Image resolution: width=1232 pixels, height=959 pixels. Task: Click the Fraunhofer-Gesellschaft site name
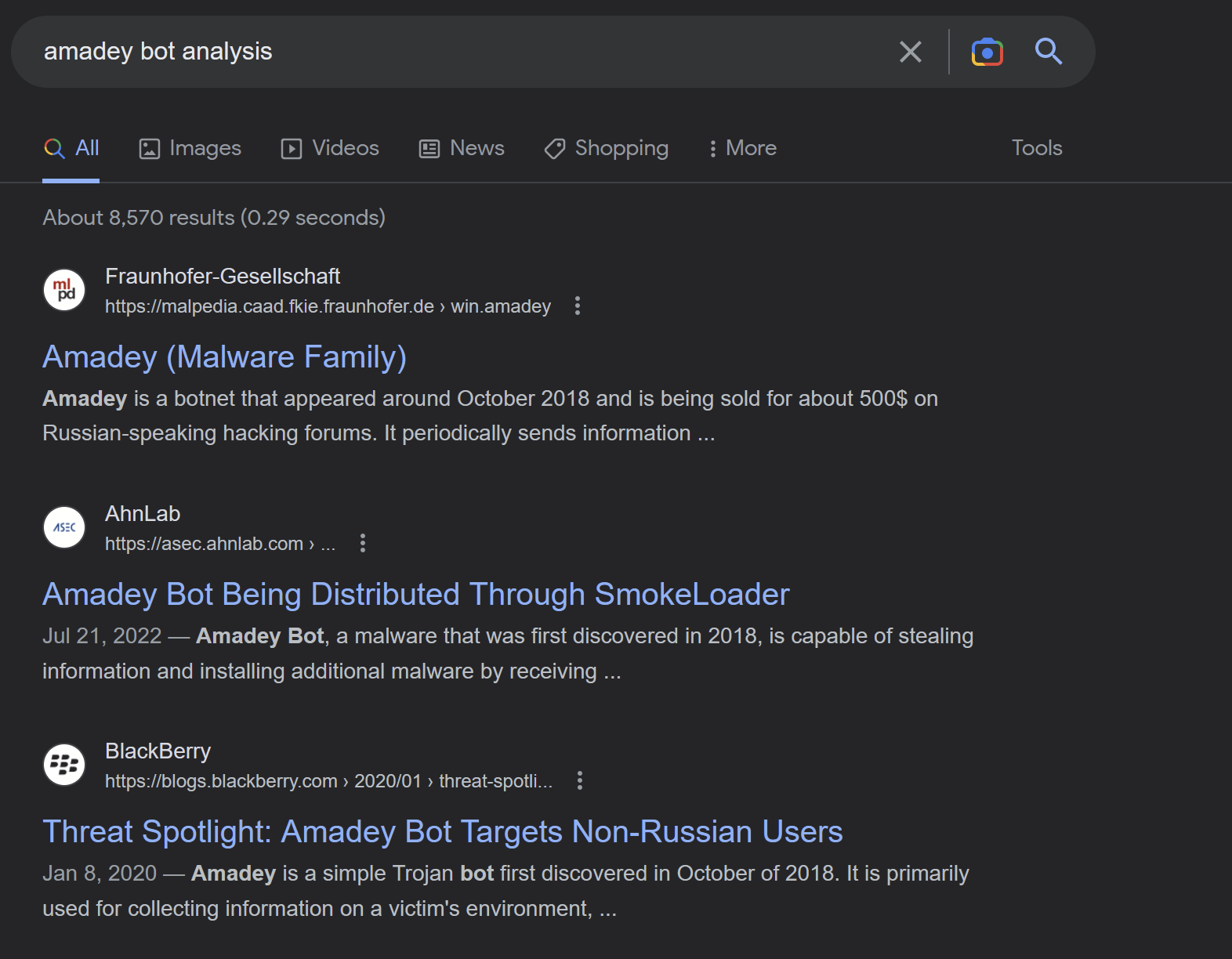pos(223,277)
